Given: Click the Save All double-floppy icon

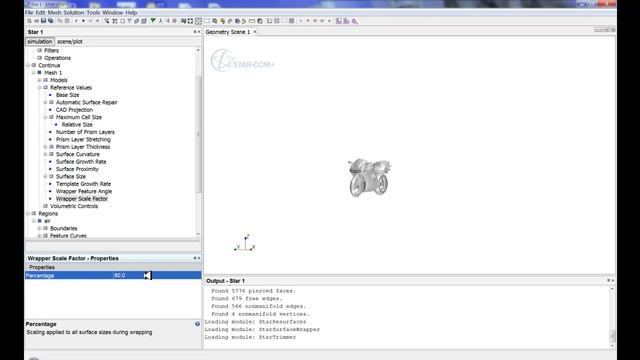Looking at the screenshot, I should (x=51, y=21).
